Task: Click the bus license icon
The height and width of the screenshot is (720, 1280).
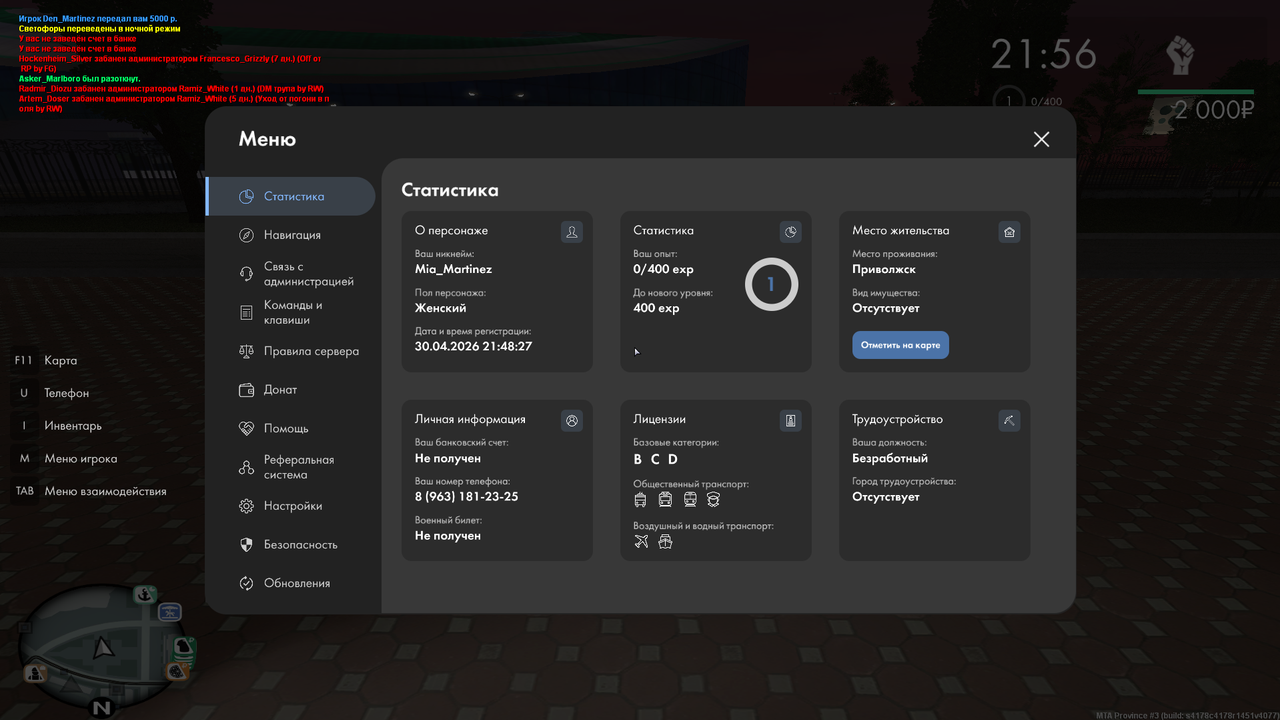Action: coord(640,499)
